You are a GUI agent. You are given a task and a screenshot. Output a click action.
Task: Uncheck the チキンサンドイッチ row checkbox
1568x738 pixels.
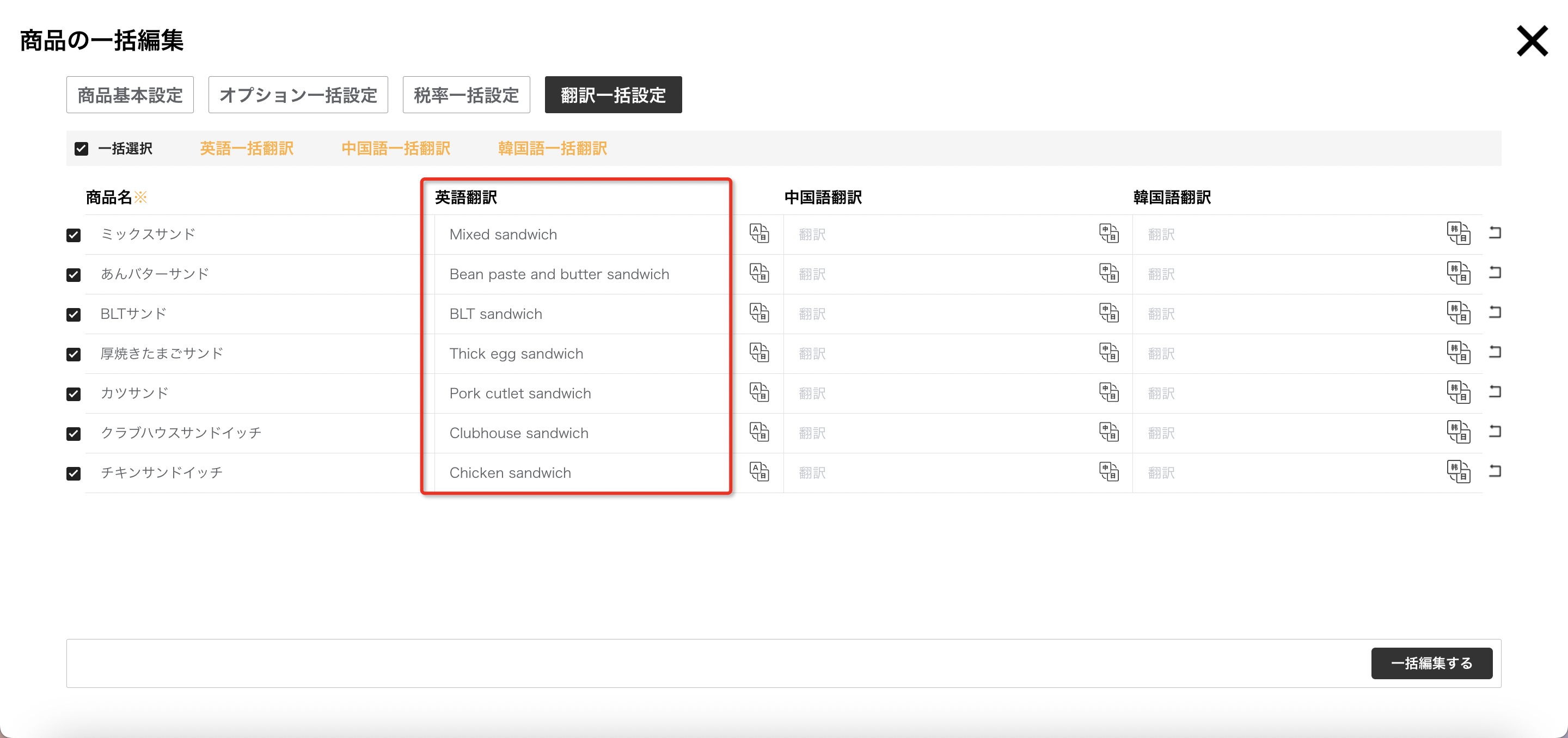point(73,473)
